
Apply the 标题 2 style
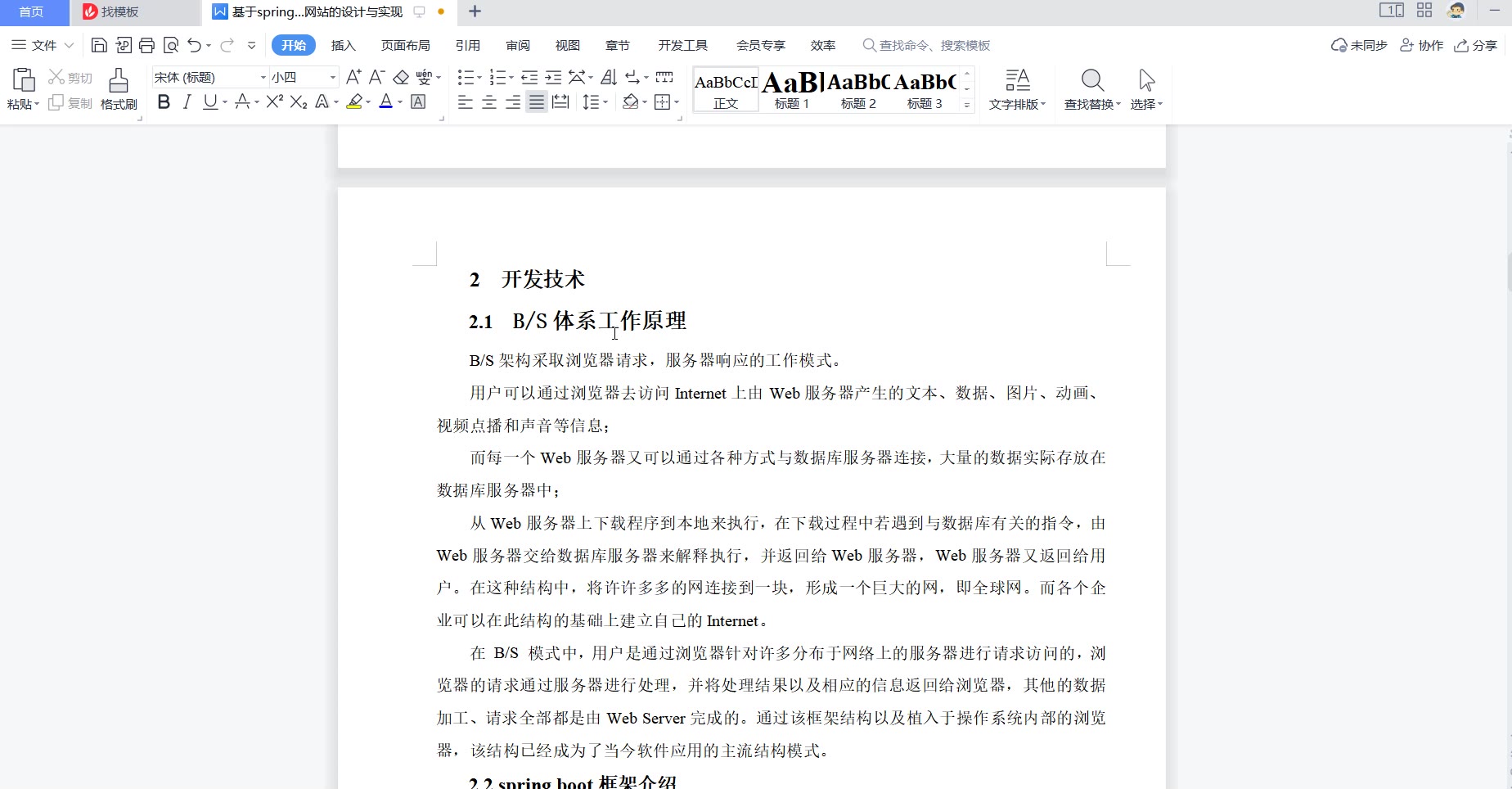click(858, 89)
